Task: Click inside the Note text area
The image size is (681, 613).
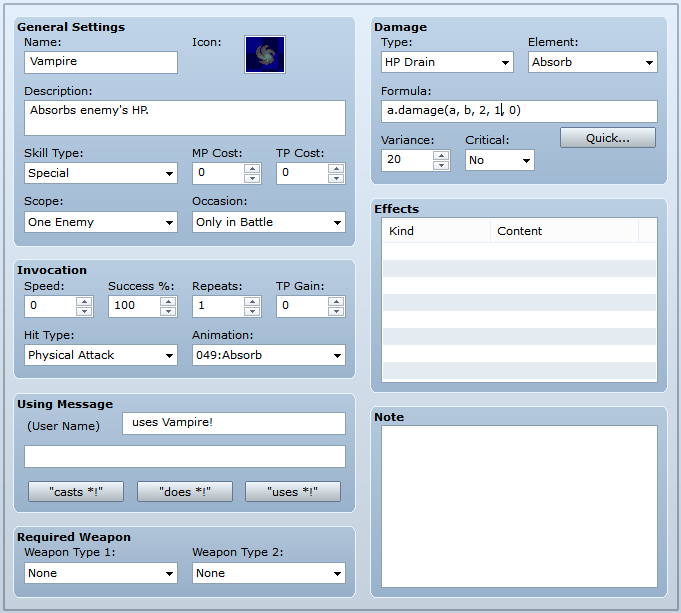Action: pos(519,506)
